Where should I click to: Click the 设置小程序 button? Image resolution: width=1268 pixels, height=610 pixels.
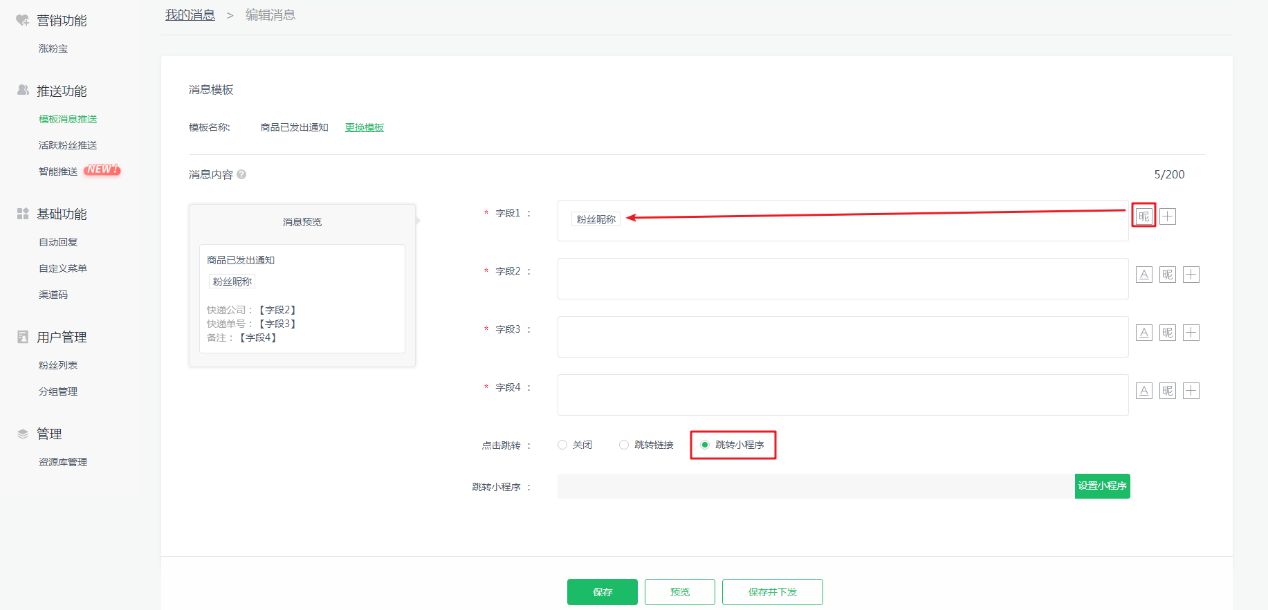(x=1102, y=486)
